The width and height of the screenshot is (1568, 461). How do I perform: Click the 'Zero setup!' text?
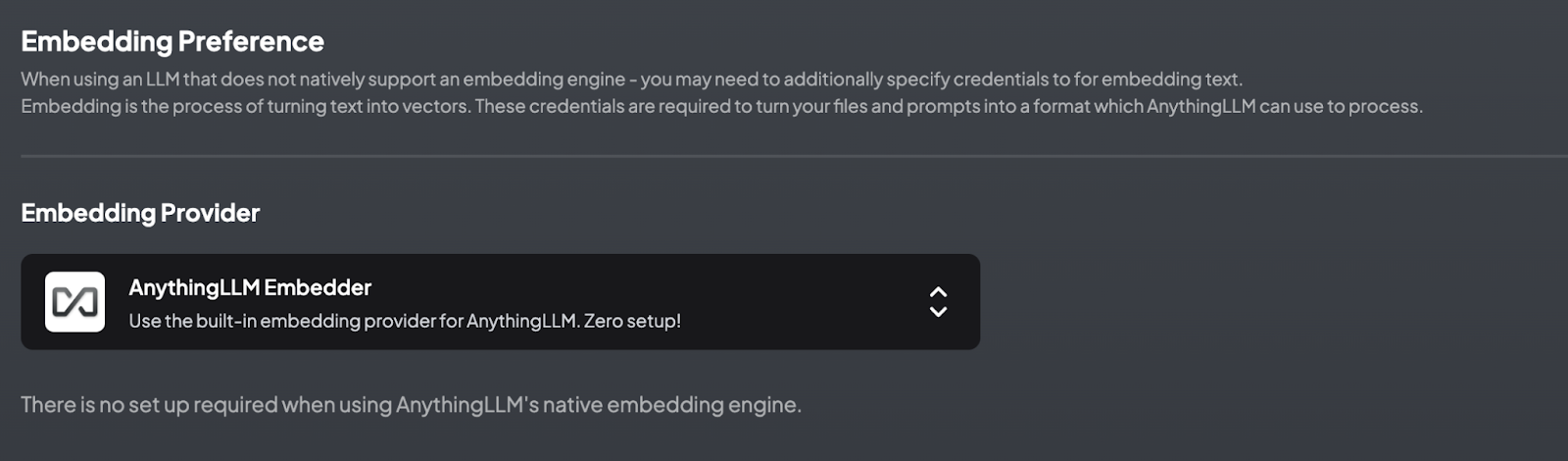pos(632,321)
